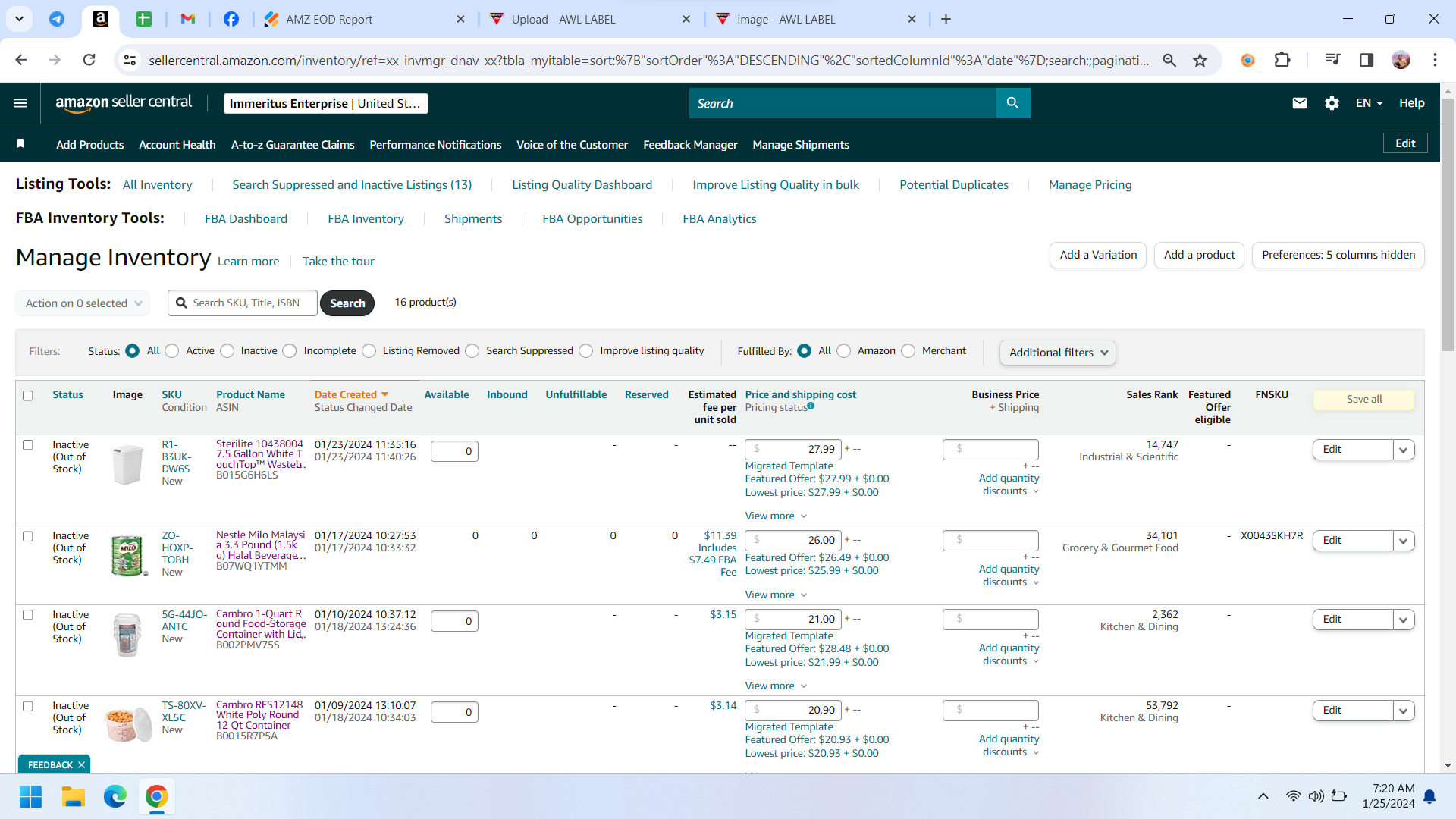Switch to the AMZ EOD Report tab

coord(365,19)
